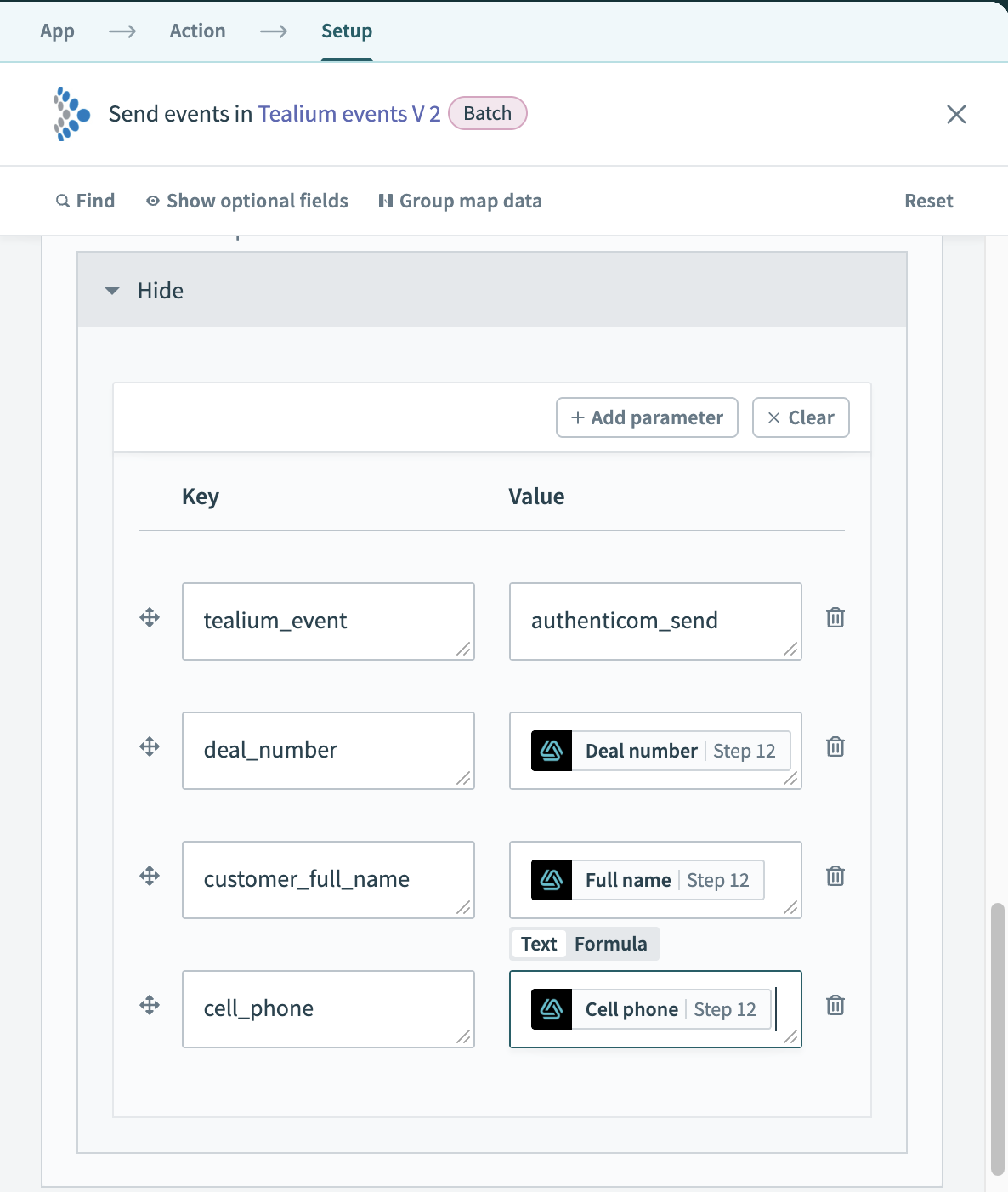Click the Add parameter button

pyautogui.click(x=647, y=418)
